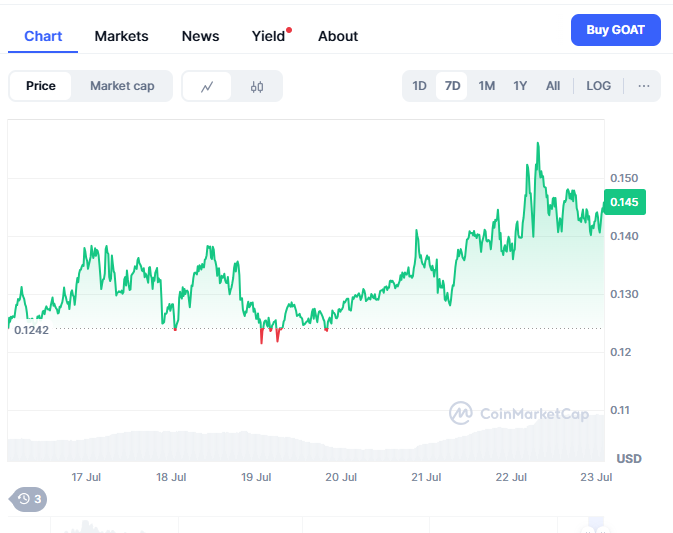Open the About tab
The height and width of the screenshot is (533, 673).
coord(338,36)
